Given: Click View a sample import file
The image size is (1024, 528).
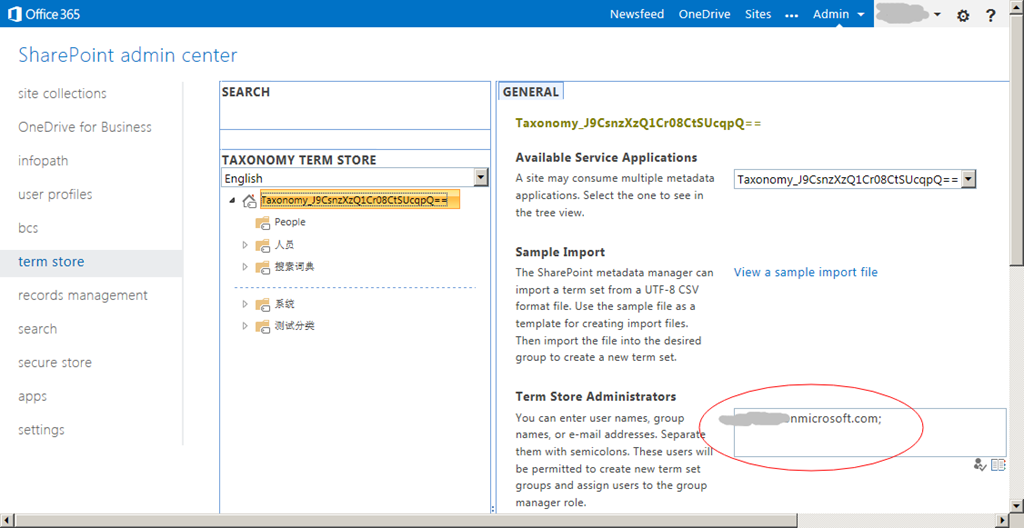Looking at the screenshot, I should coord(806,272).
